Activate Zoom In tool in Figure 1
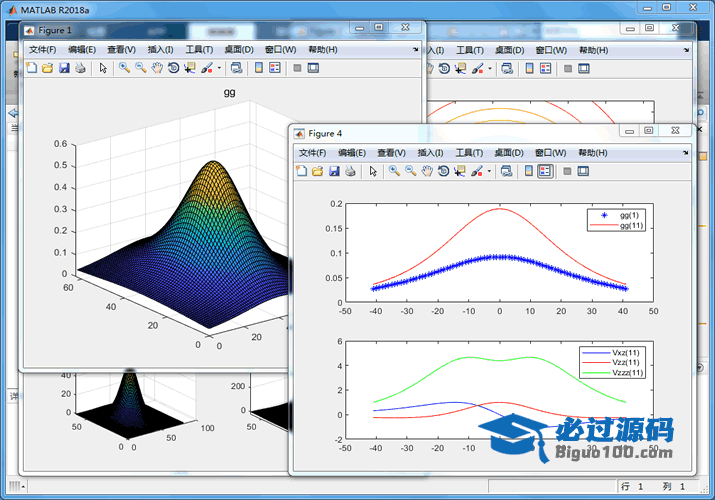The height and width of the screenshot is (500, 715). (124, 68)
